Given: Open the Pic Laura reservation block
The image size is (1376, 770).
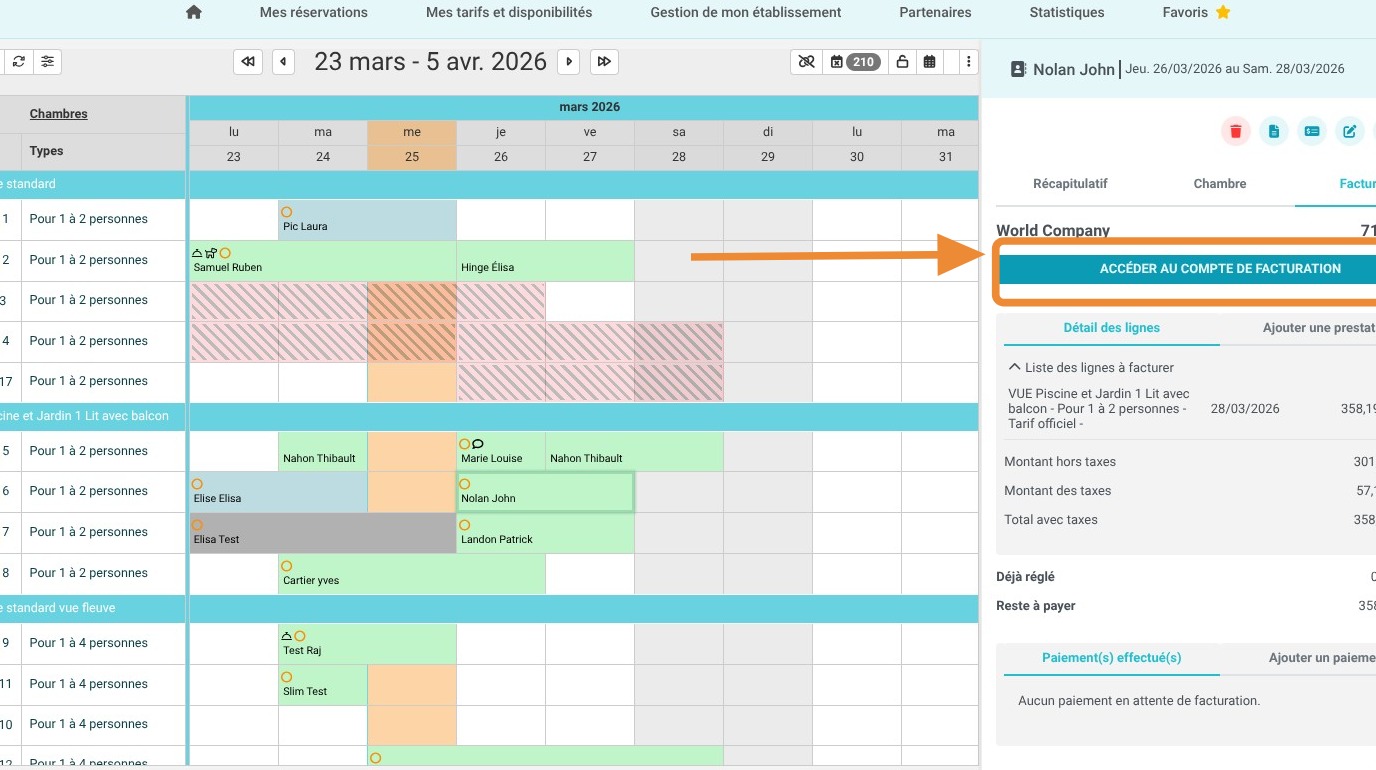Looking at the screenshot, I should coord(367,220).
